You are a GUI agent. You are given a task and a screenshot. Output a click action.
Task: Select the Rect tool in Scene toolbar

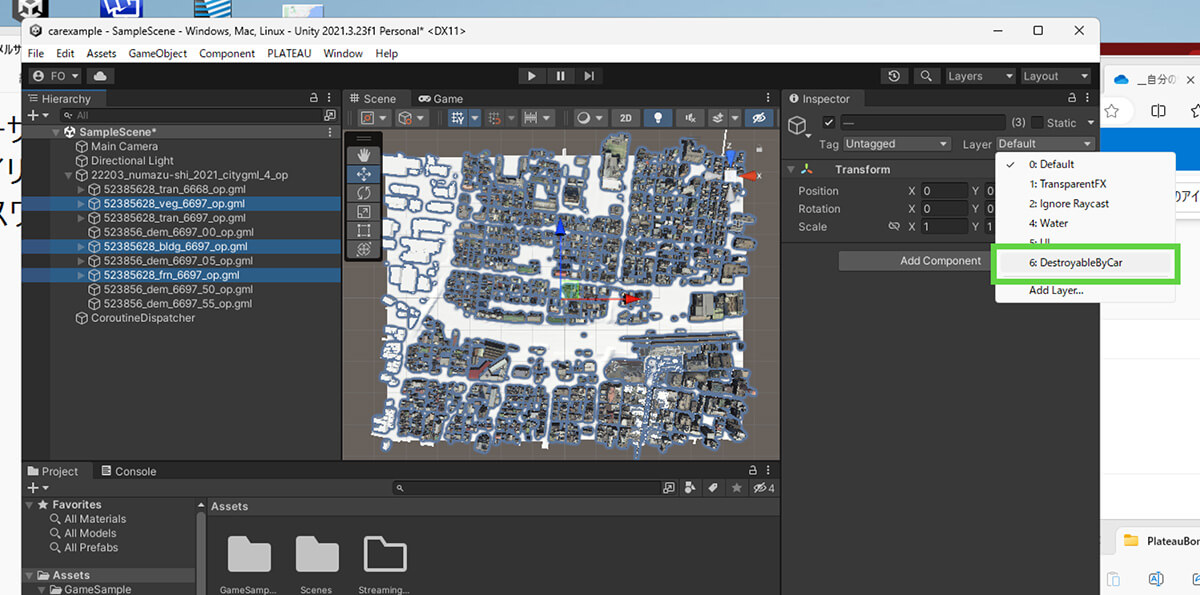pos(364,231)
